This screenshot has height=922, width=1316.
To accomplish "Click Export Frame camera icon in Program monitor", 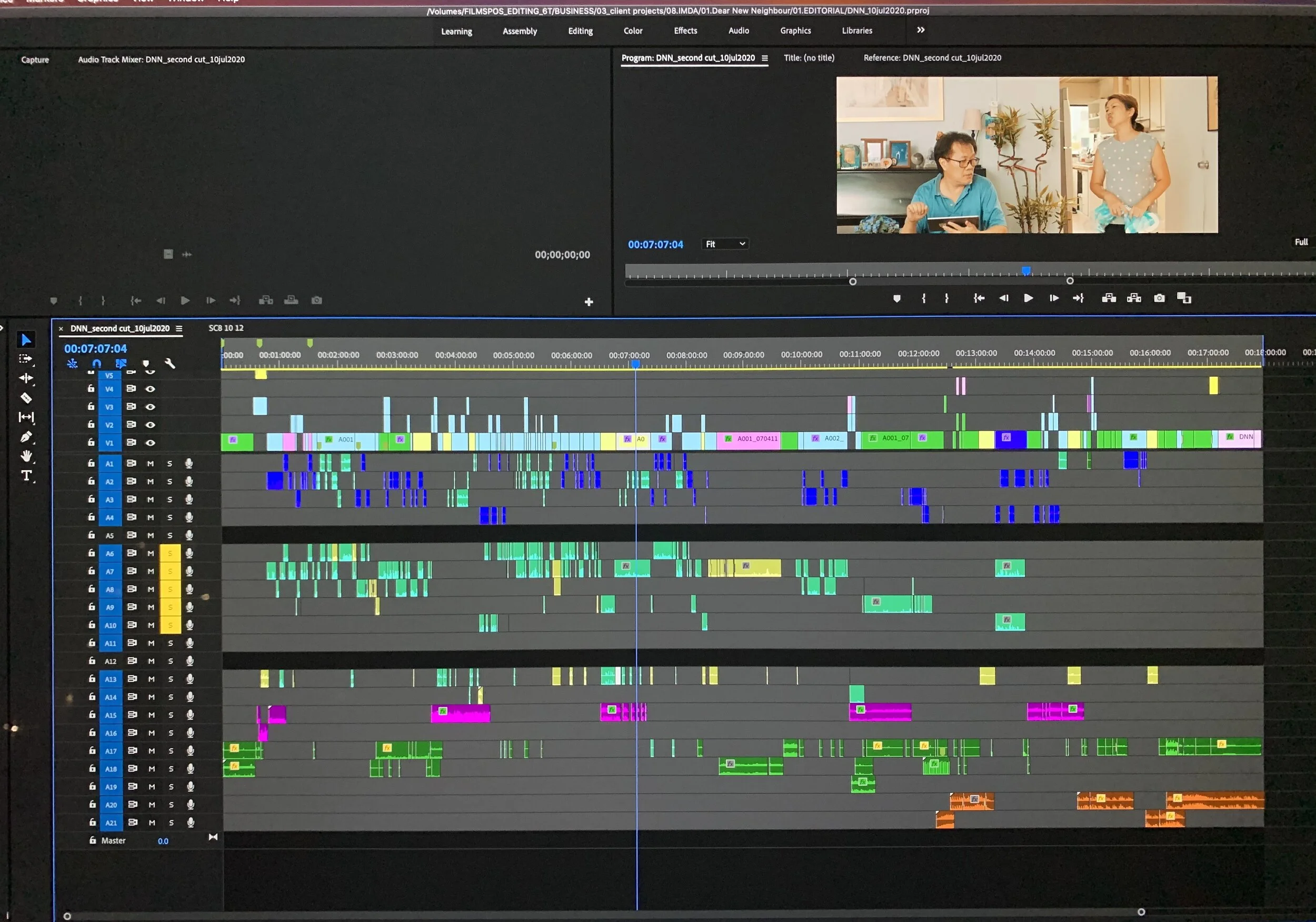I will point(1159,298).
